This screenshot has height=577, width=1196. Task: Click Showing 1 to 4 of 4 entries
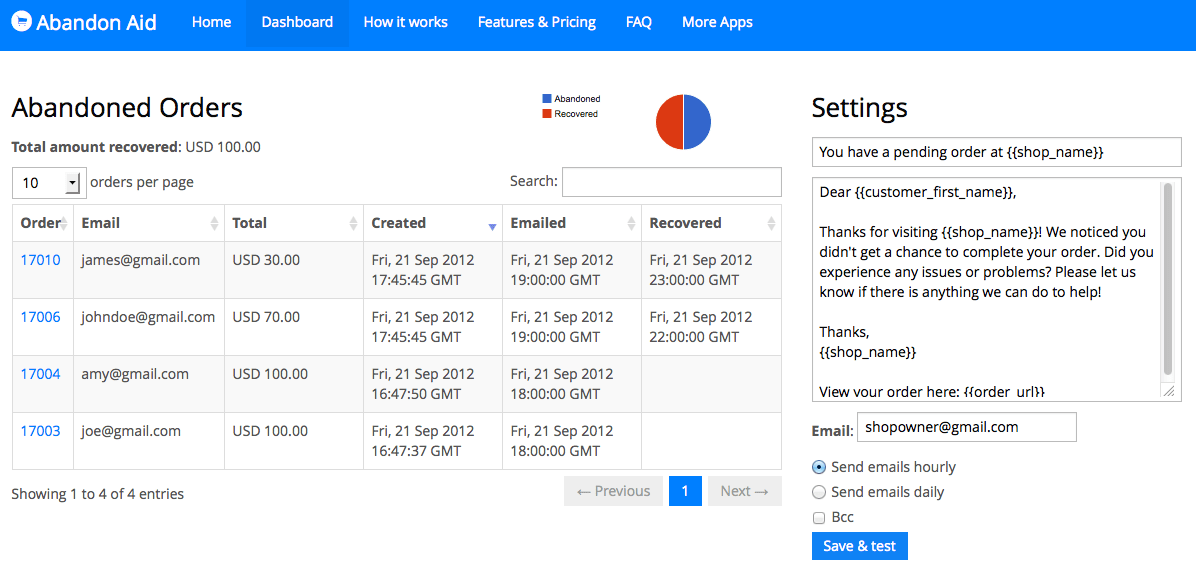(98, 494)
